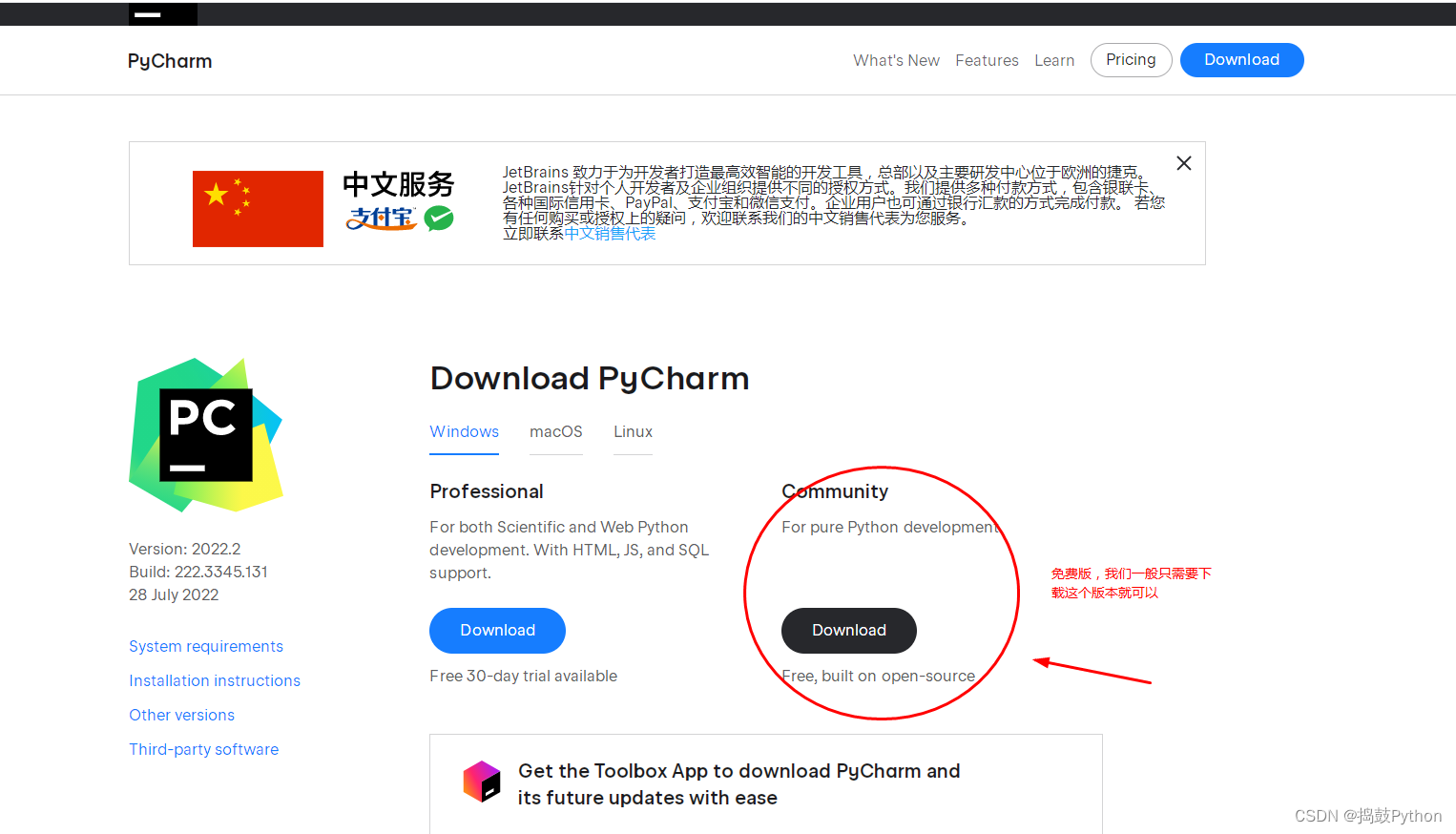Switch to the macOS tab
This screenshot has width=1456, height=834.
(x=555, y=431)
